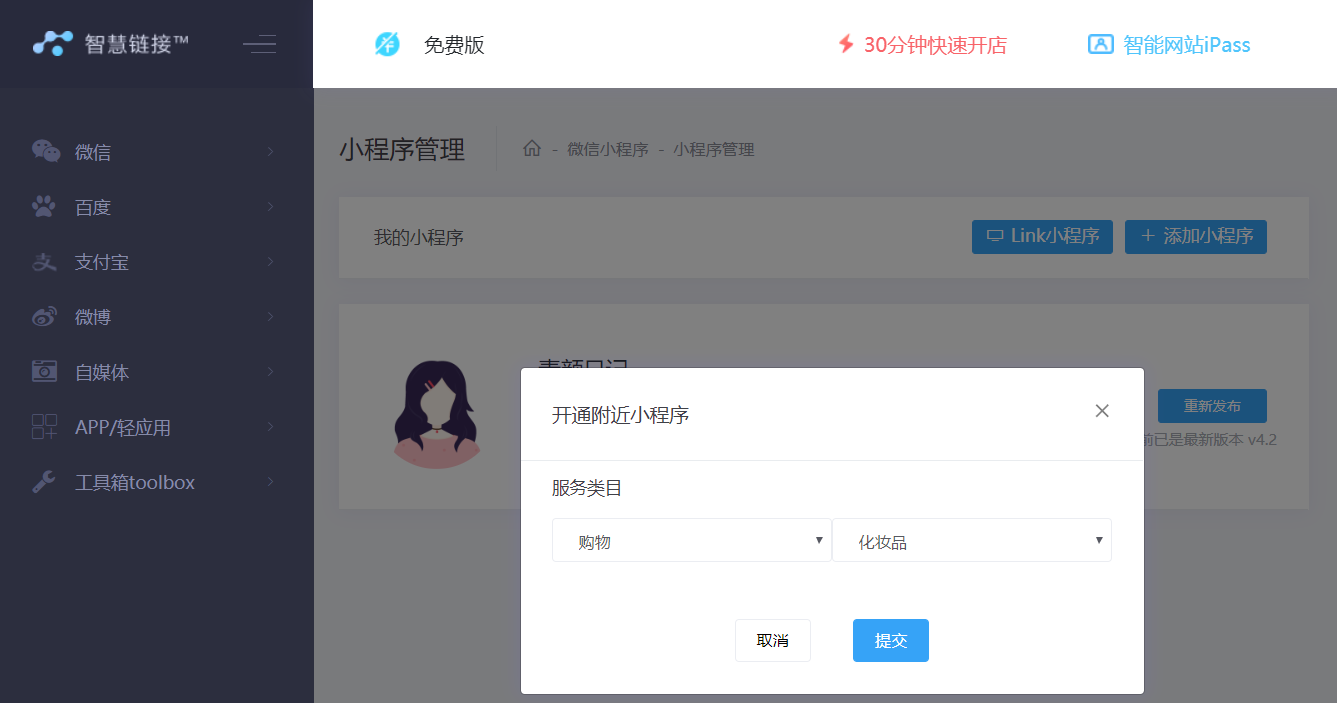Screen dimensions: 1337x703
Task: Open the 智能网站iPass link
Action: [x=1168, y=44]
